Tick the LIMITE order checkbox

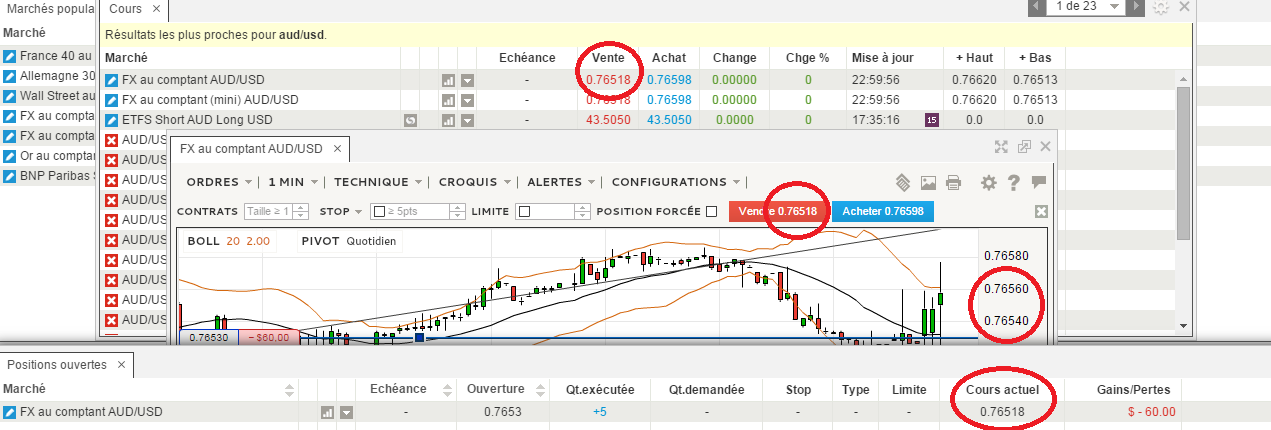[x=524, y=212]
